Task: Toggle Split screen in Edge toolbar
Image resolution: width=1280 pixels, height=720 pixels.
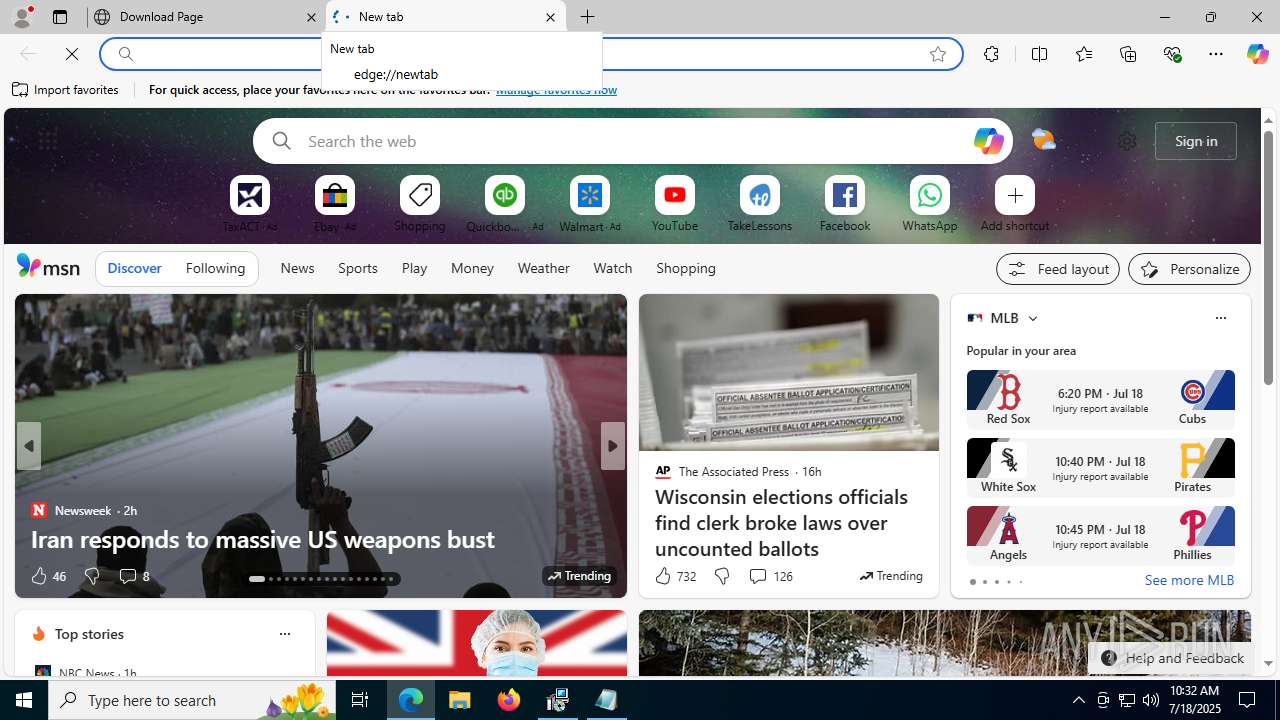Action: [1039, 54]
